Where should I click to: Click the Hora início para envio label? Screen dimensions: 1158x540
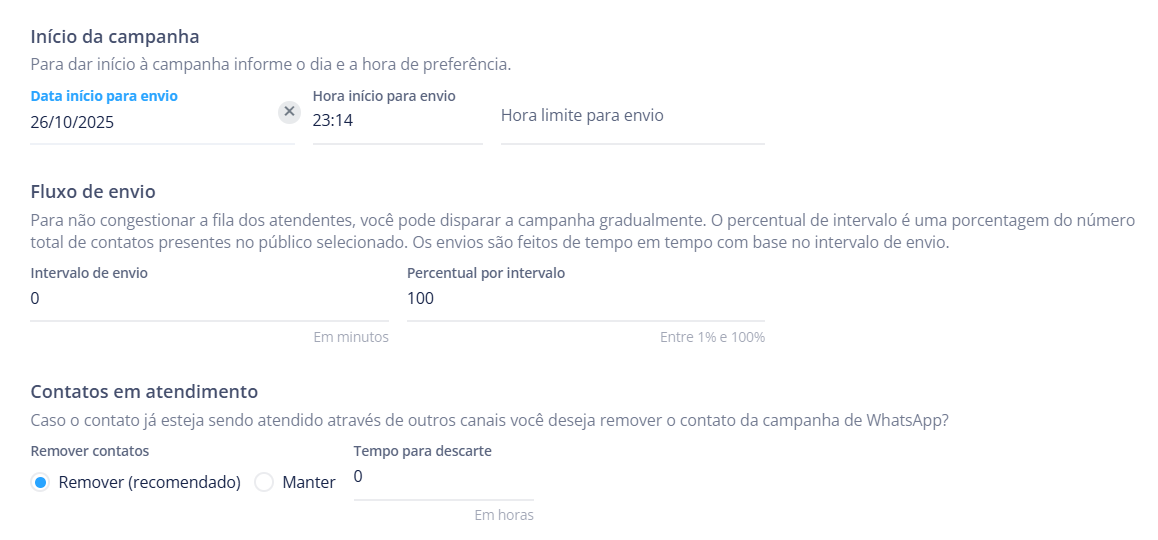click(384, 96)
